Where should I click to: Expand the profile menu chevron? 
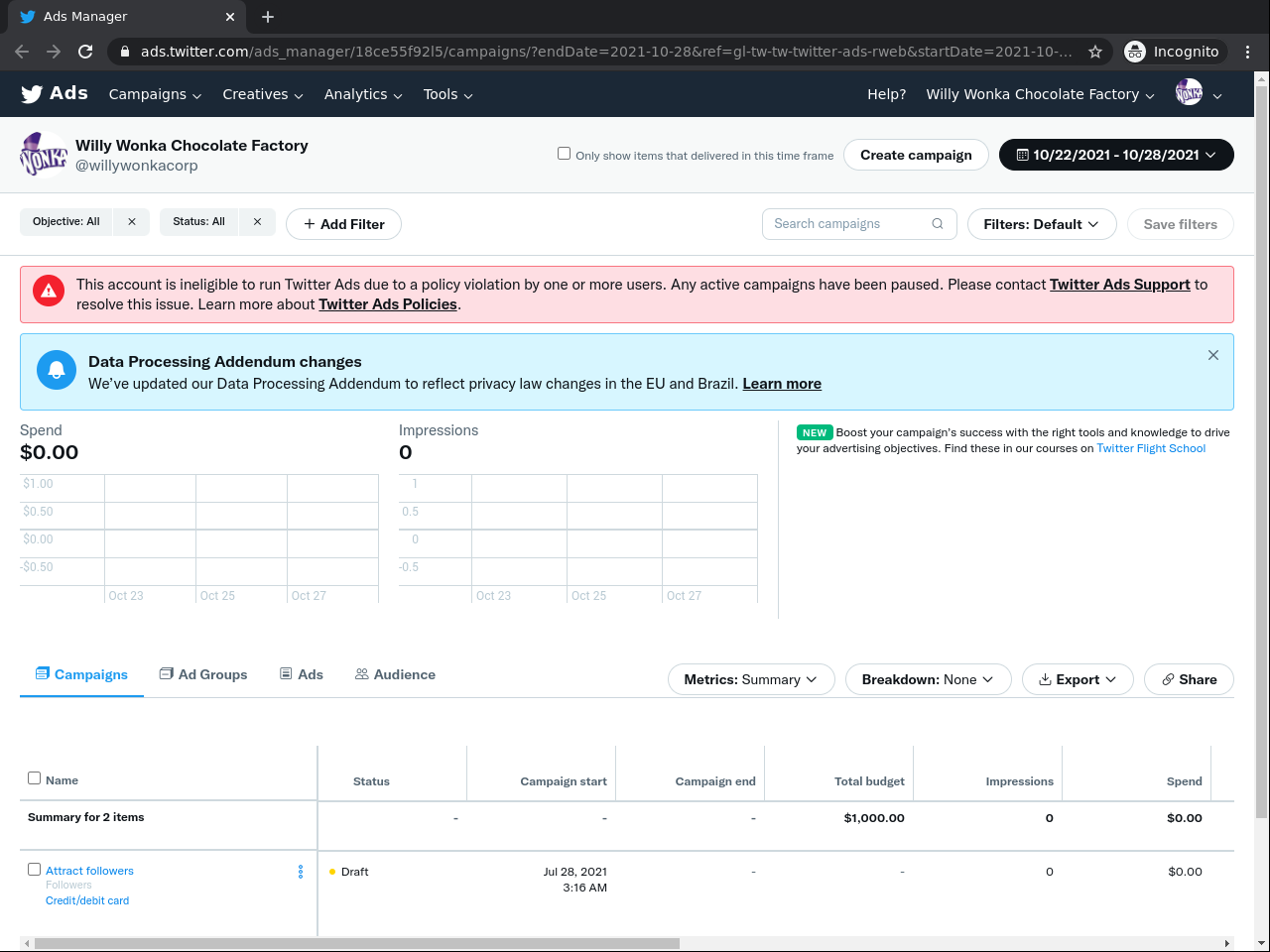pos(1217,95)
